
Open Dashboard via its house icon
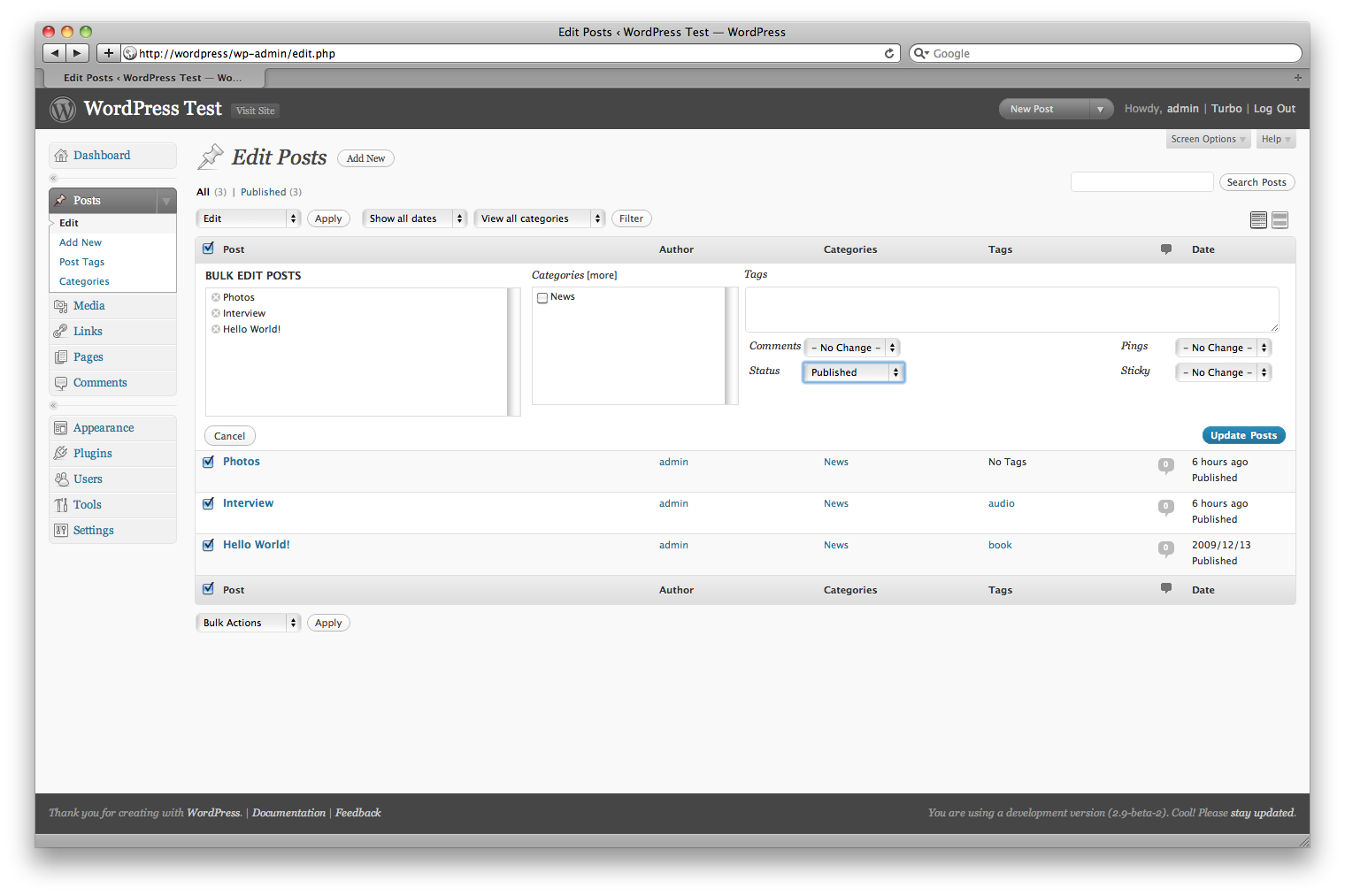(61, 156)
